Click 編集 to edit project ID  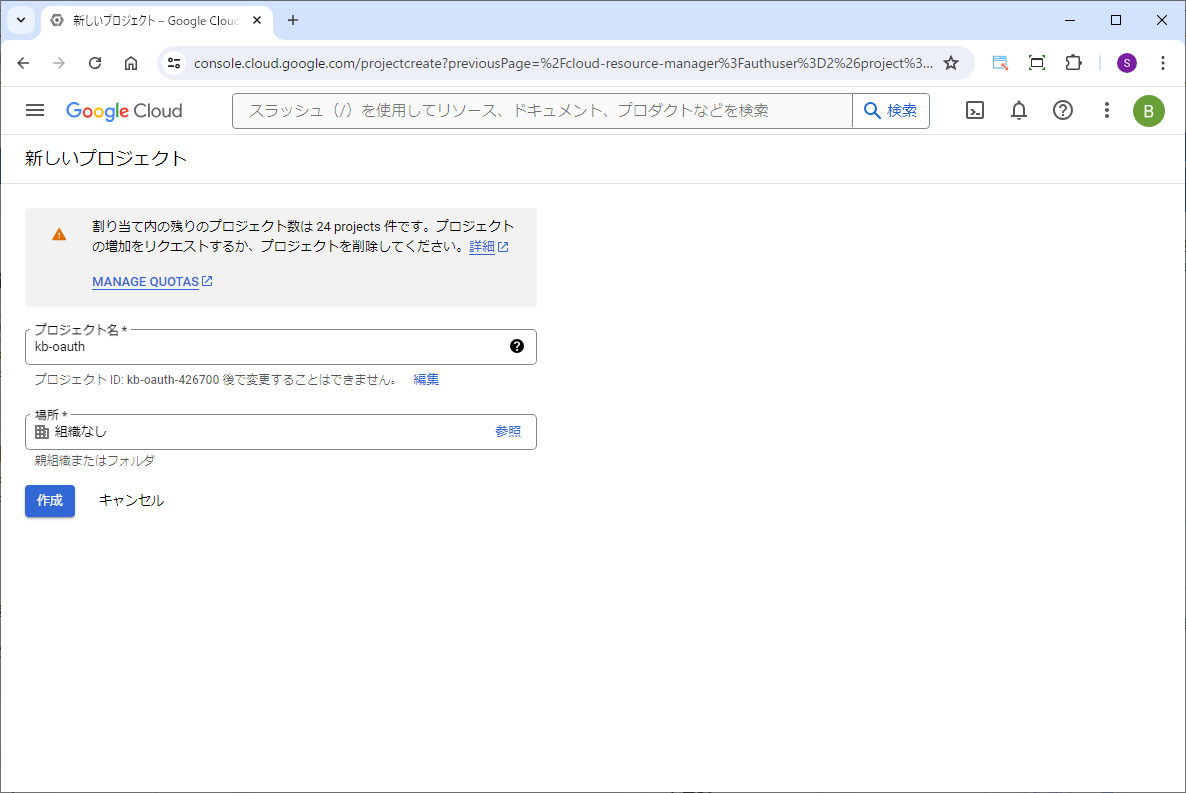(x=426, y=379)
